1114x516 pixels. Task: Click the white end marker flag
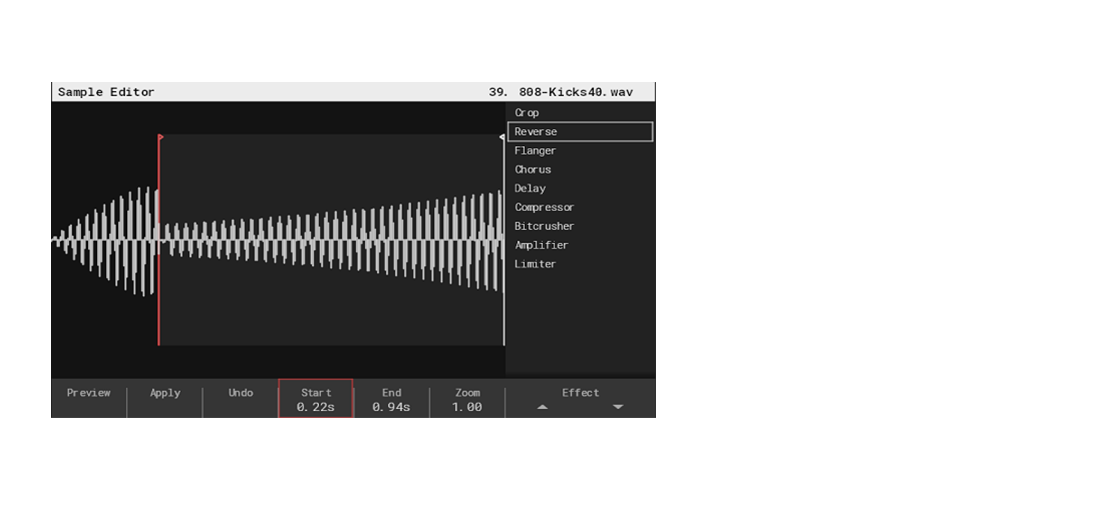click(x=502, y=137)
